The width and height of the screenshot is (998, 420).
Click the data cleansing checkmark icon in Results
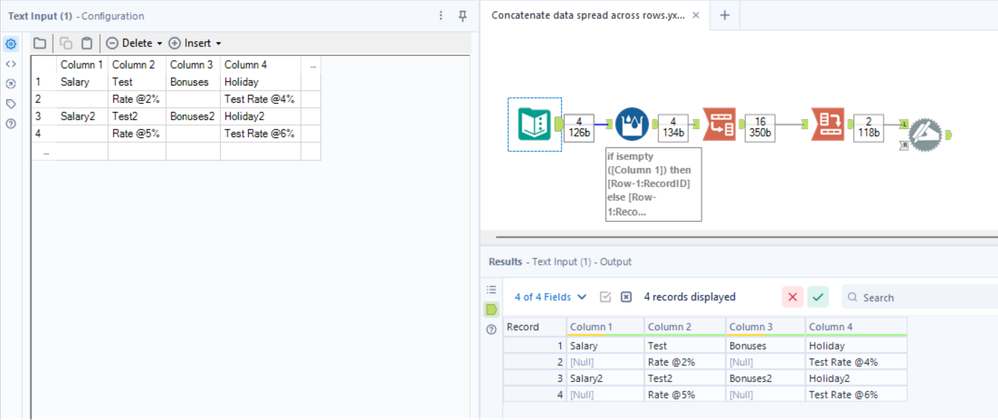click(x=606, y=297)
